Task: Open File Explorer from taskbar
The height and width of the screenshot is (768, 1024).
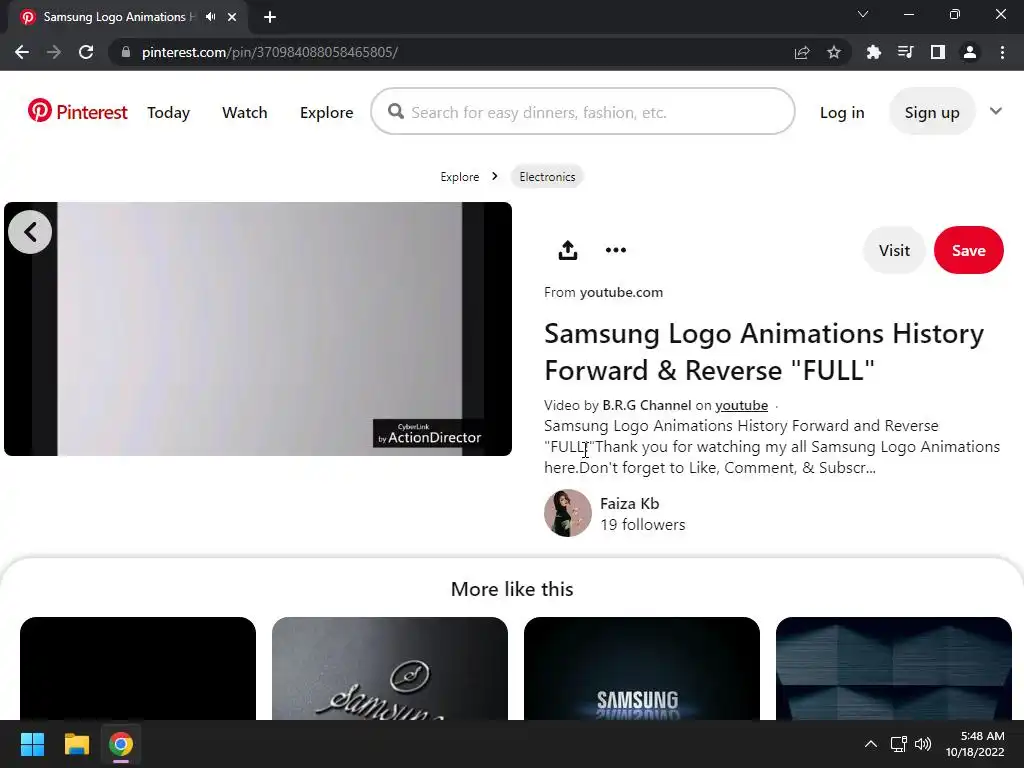Action: 76,744
